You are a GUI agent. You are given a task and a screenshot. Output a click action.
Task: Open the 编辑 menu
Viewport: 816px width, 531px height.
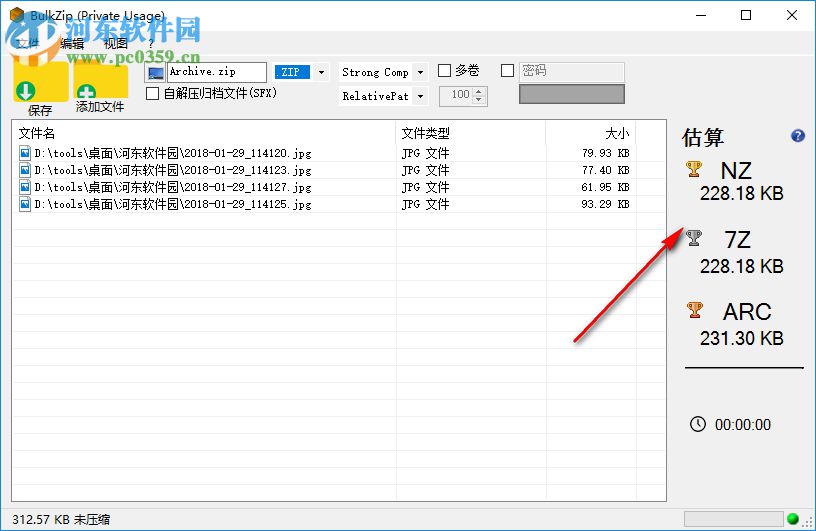click(x=72, y=44)
